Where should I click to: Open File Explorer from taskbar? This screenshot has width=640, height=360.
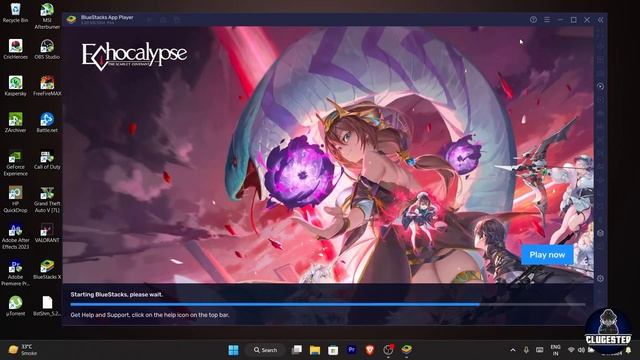tap(315, 350)
